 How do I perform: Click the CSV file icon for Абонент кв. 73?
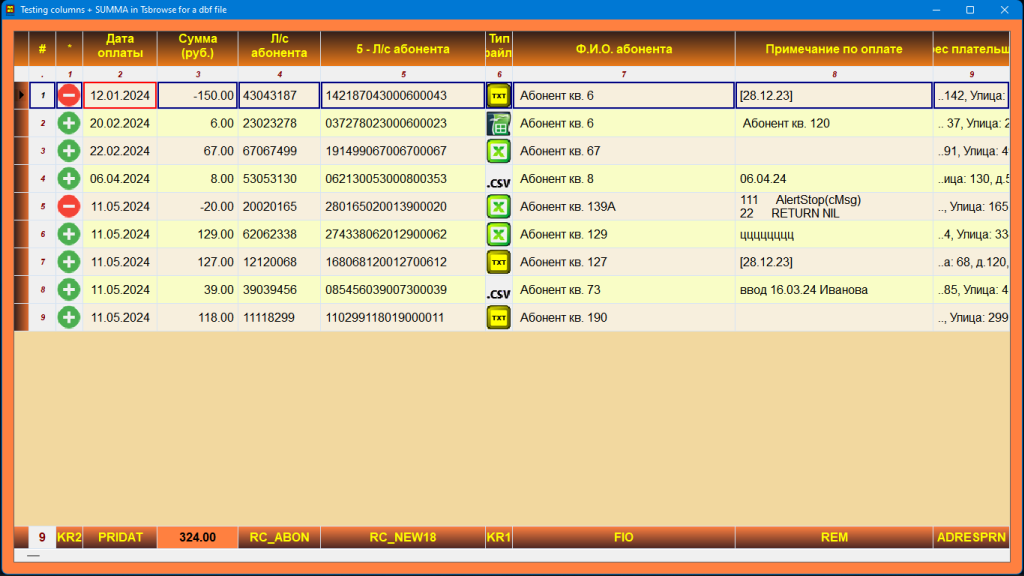498,293
